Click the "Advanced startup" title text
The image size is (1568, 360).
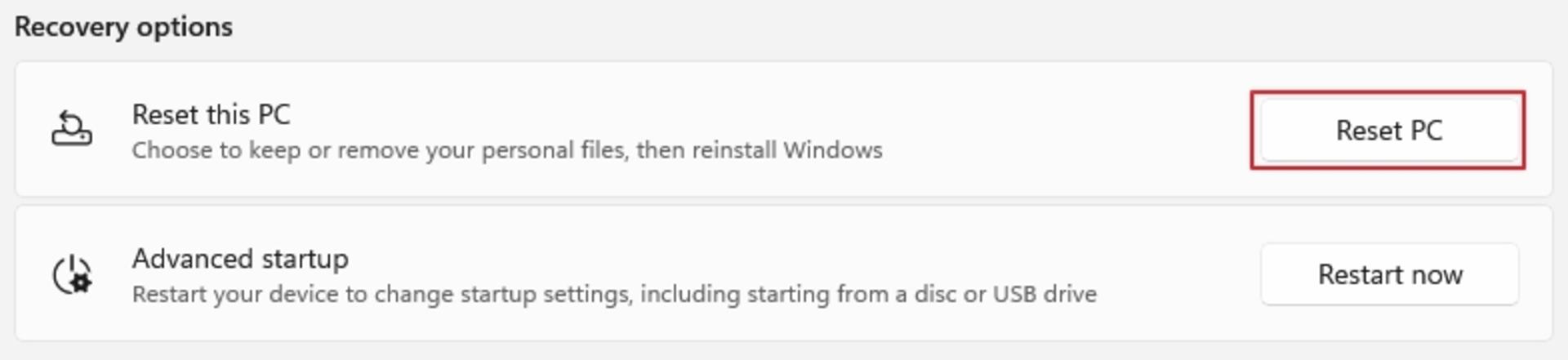pyautogui.click(x=240, y=259)
